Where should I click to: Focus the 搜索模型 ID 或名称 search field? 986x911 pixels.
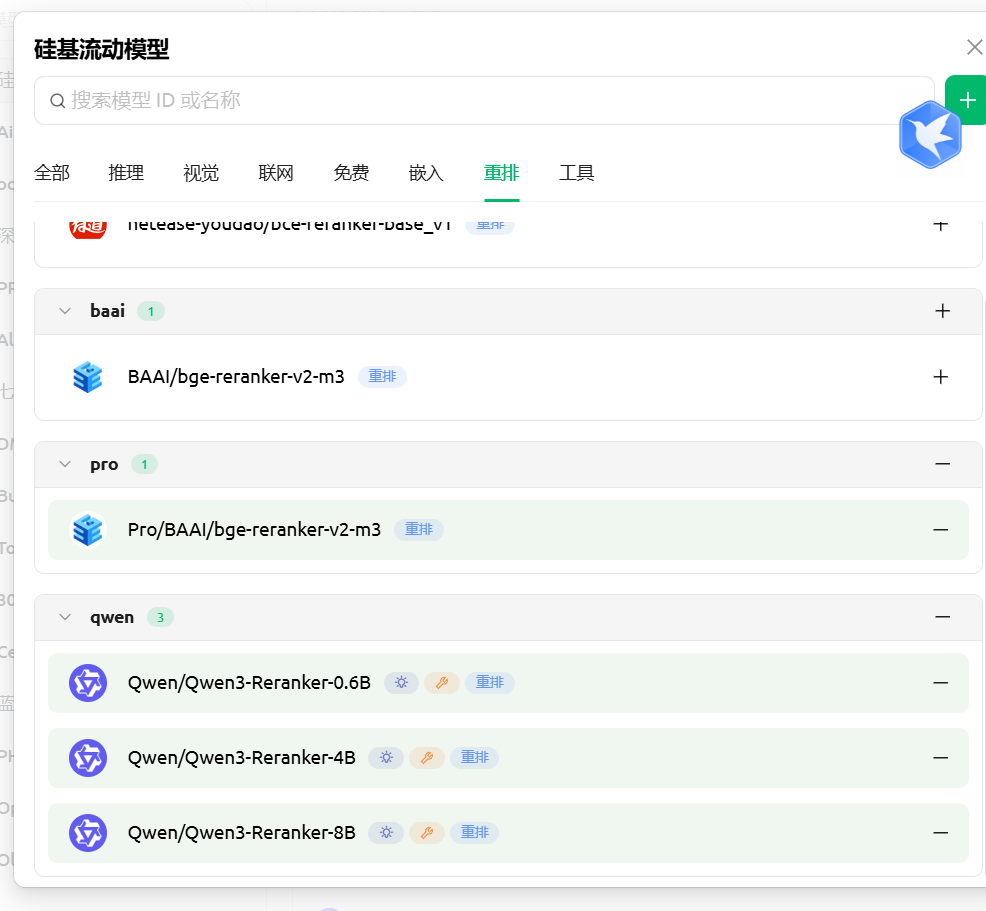pyautogui.click(x=484, y=101)
